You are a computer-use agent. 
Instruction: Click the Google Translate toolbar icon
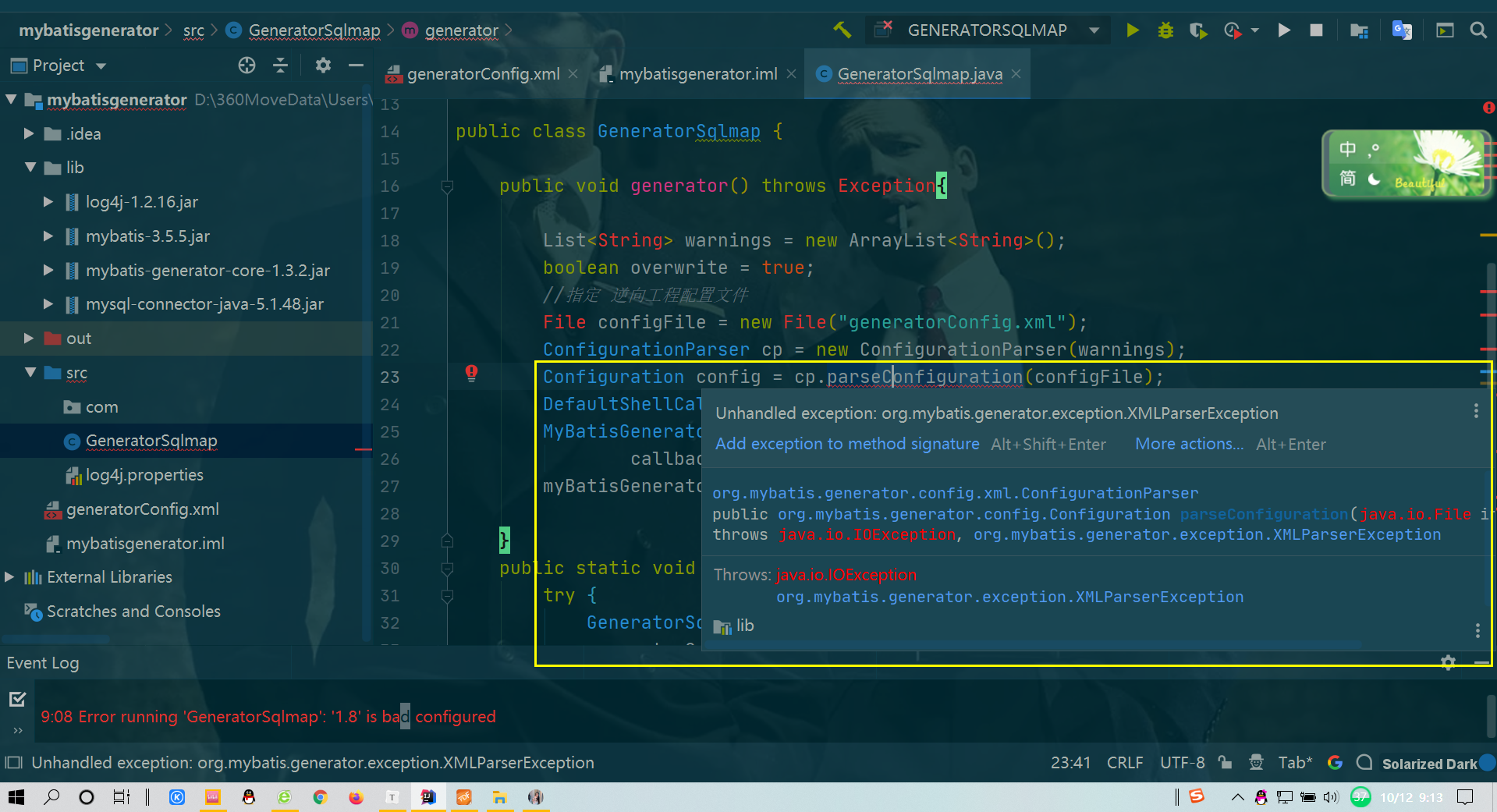click(1402, 30)
